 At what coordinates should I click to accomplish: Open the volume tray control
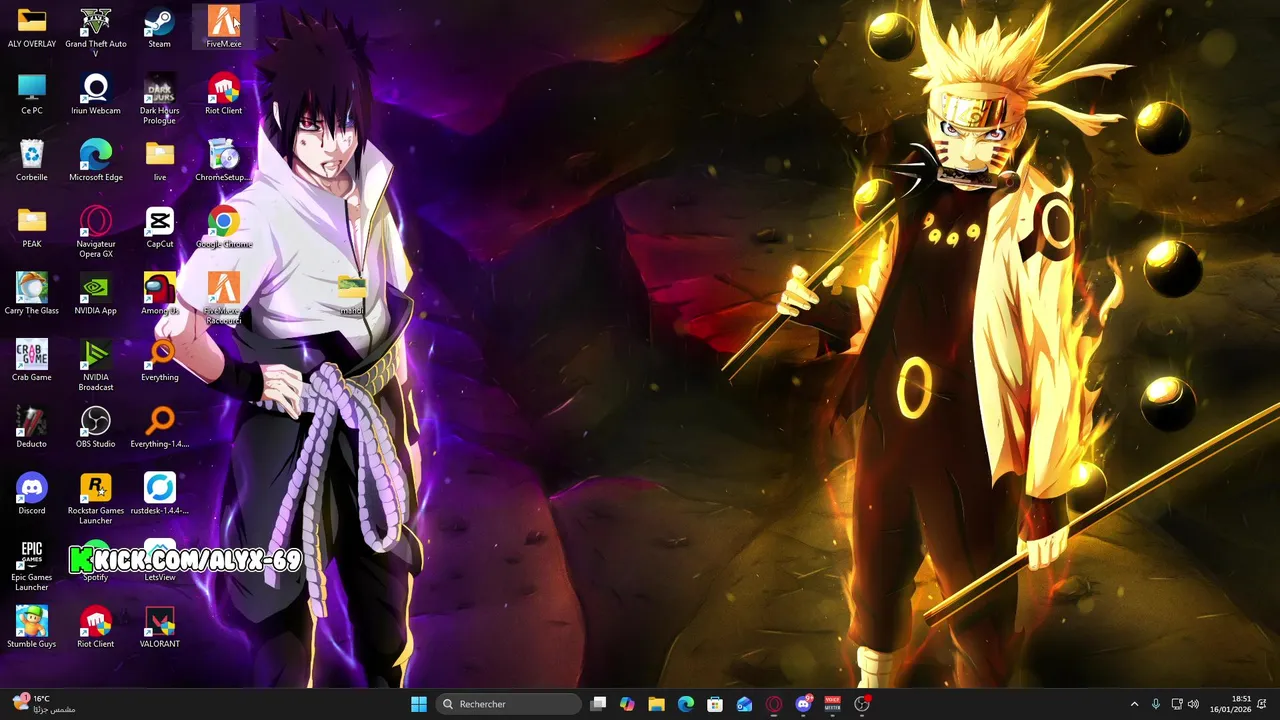click(1193, 704)
